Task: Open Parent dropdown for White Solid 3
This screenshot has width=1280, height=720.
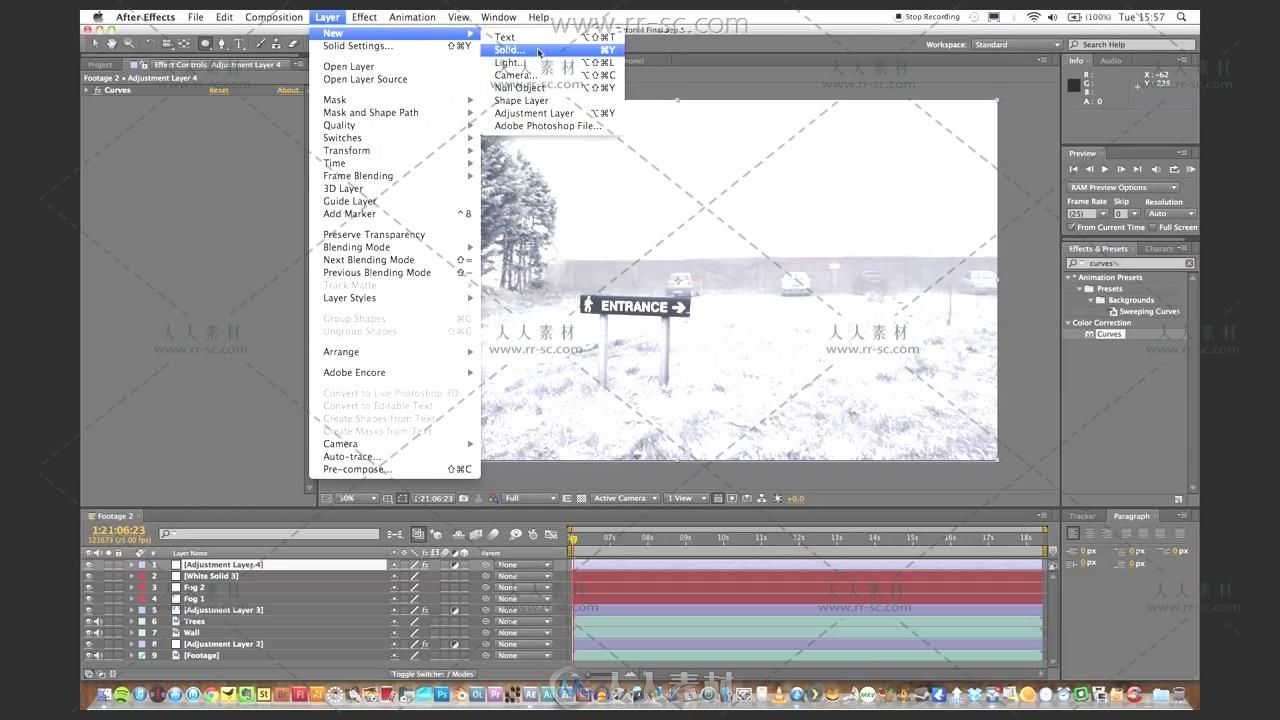Action: (x=523, y=576)
